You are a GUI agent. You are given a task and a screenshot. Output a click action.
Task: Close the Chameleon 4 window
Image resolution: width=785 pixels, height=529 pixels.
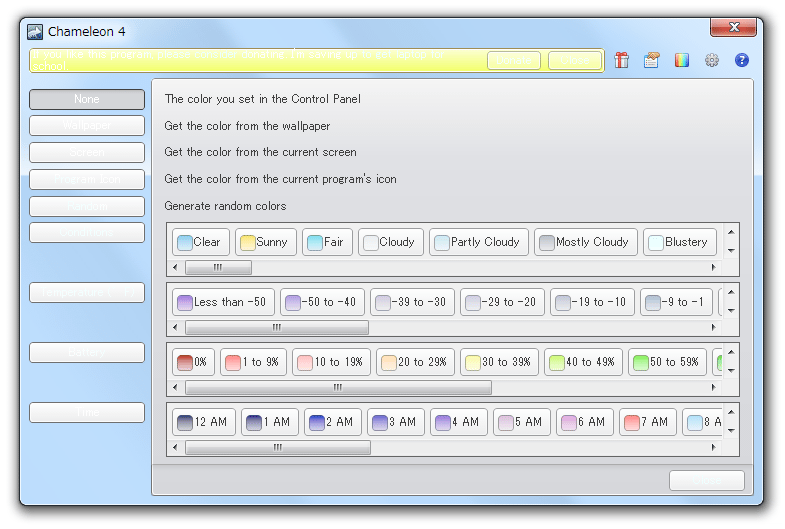[733, 27]
